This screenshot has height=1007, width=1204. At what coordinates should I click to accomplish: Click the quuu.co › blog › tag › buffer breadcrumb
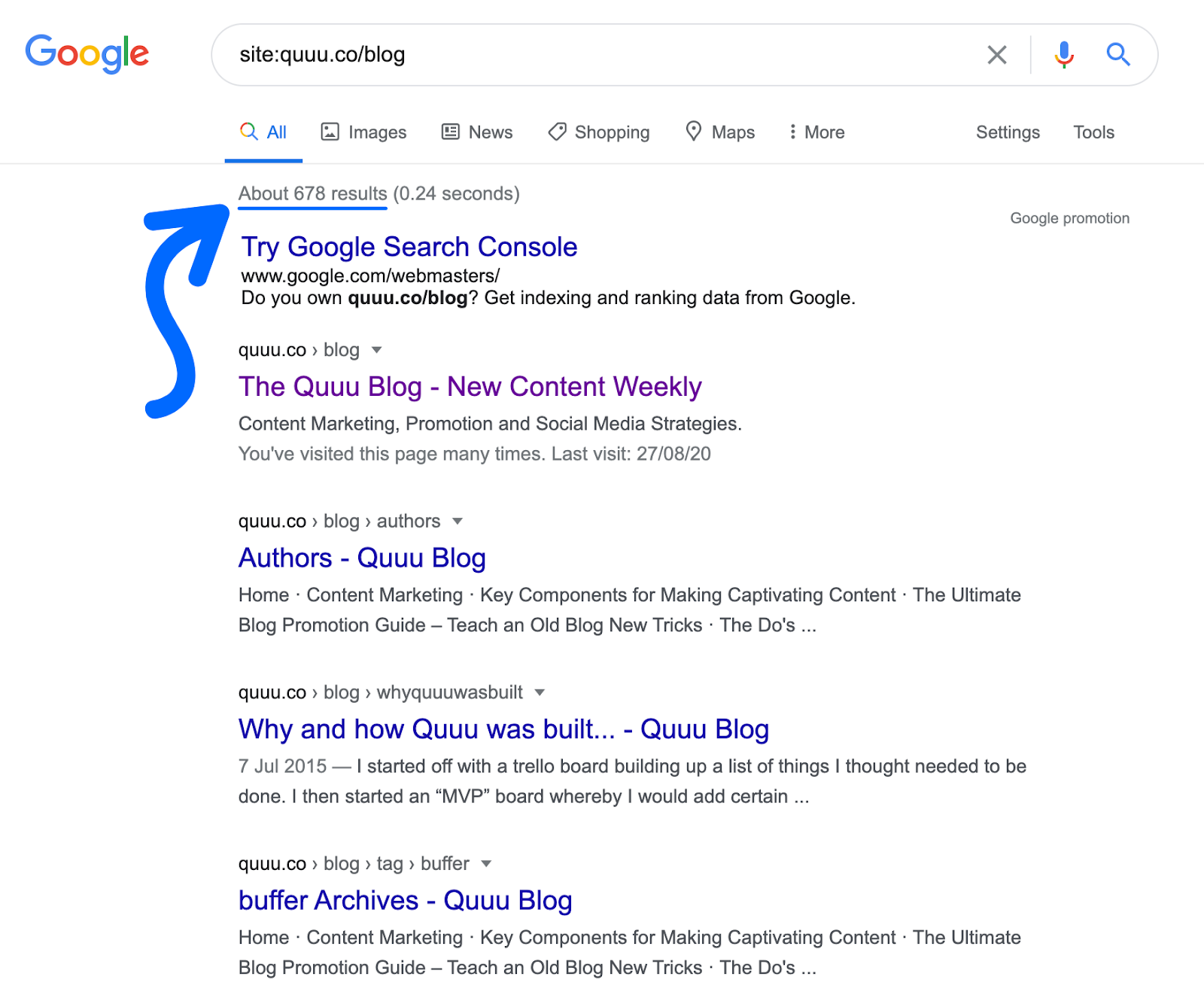pyautogui.click(x=354, y=864)
